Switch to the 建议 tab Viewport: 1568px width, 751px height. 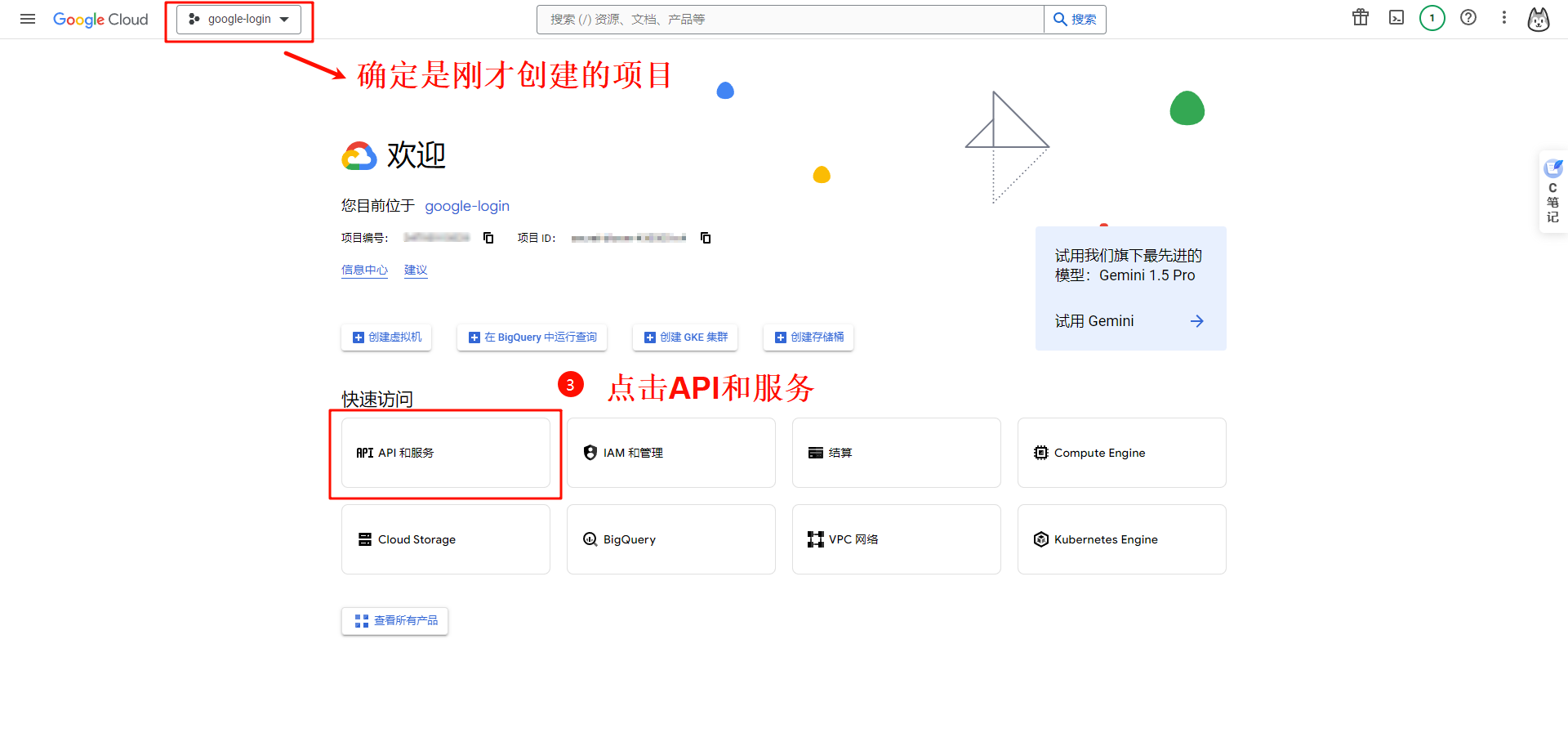pyautogui.click(x=416, y=270)
